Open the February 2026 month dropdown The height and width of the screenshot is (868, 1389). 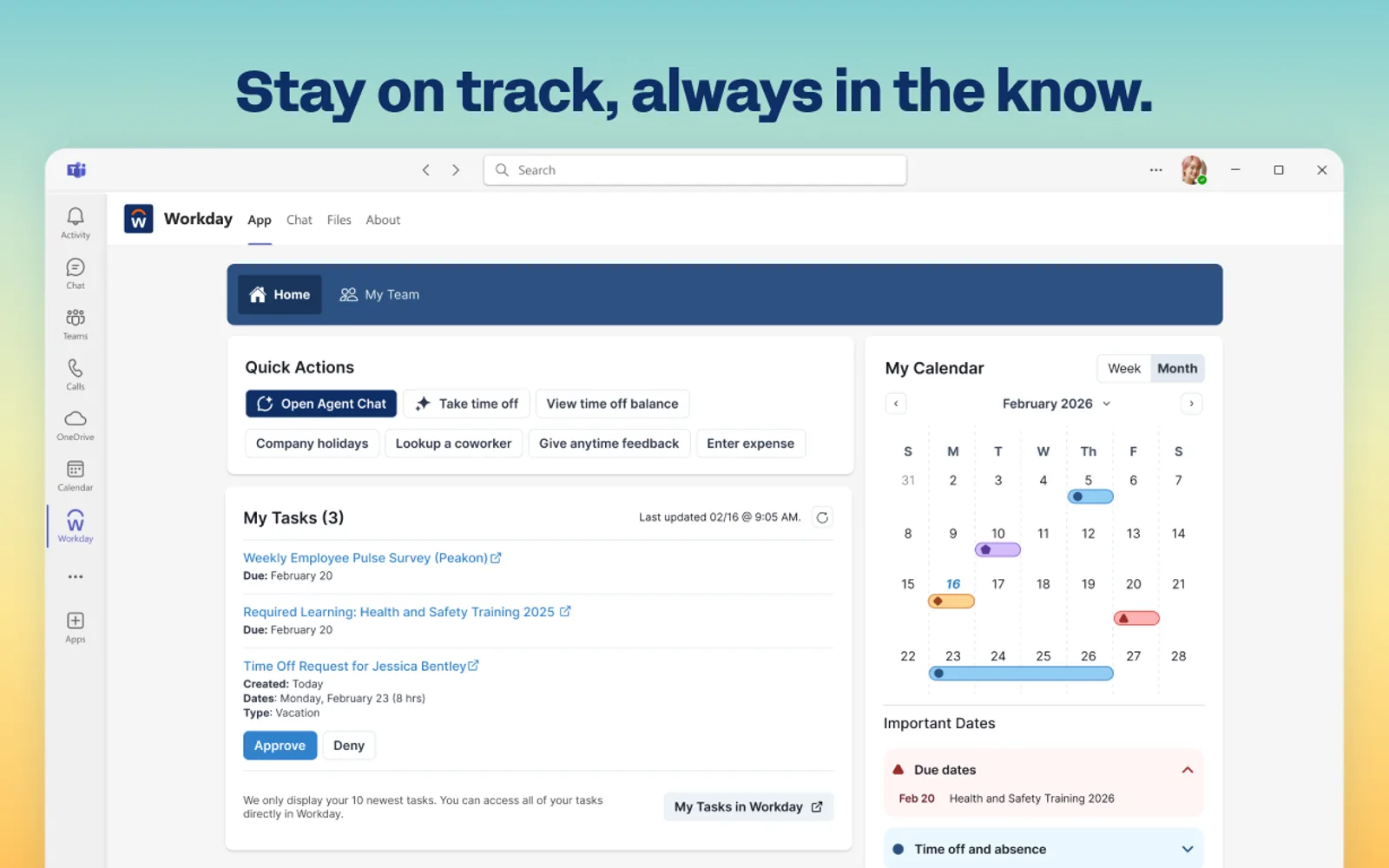(1057, 404)
